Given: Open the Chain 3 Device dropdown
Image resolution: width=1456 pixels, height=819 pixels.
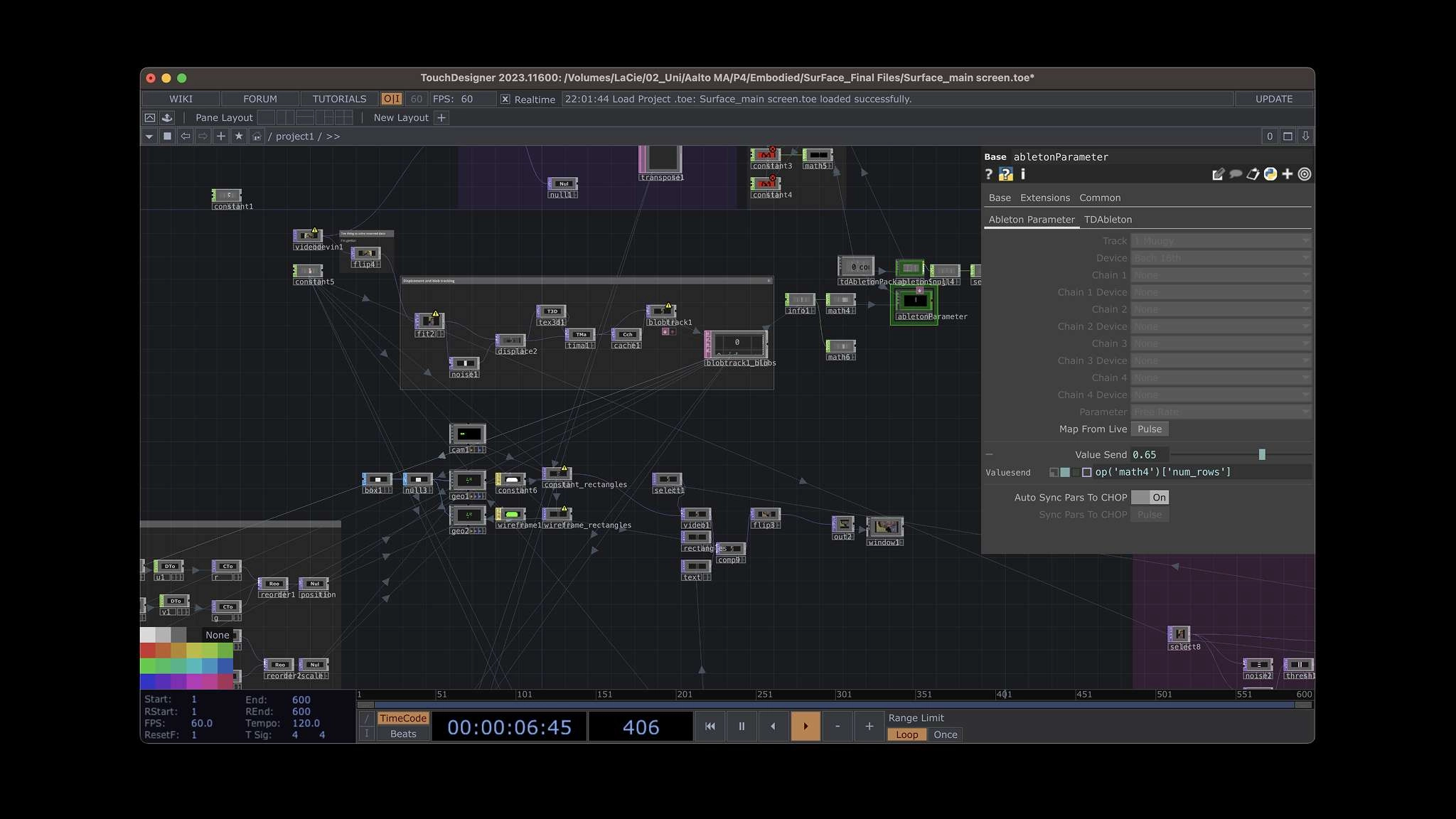Looking at the screenshot, I should point(1221,360).
